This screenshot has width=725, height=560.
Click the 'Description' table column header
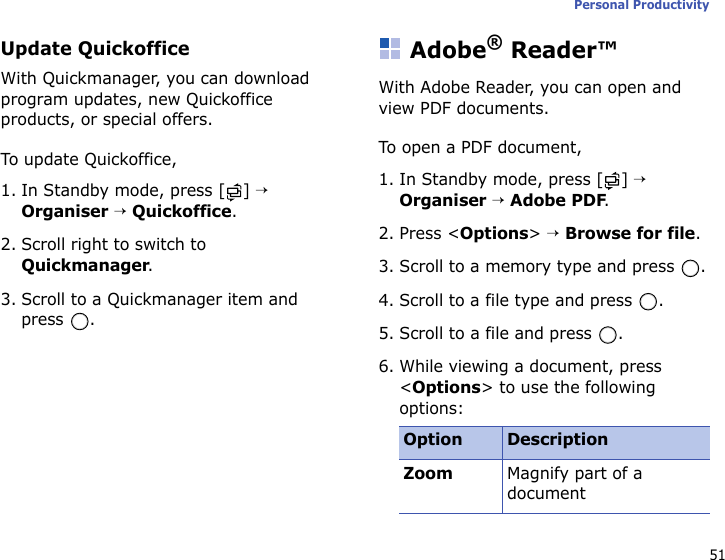[x=557, y=440]
